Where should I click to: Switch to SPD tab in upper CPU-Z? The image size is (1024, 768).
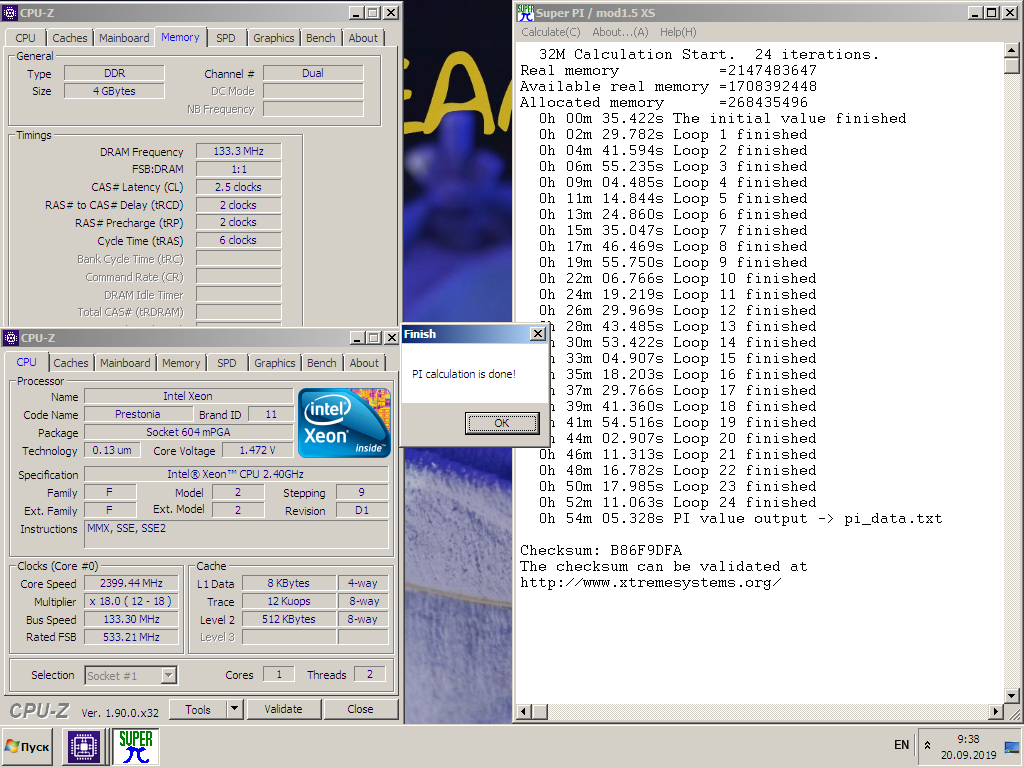pos(225,38)
